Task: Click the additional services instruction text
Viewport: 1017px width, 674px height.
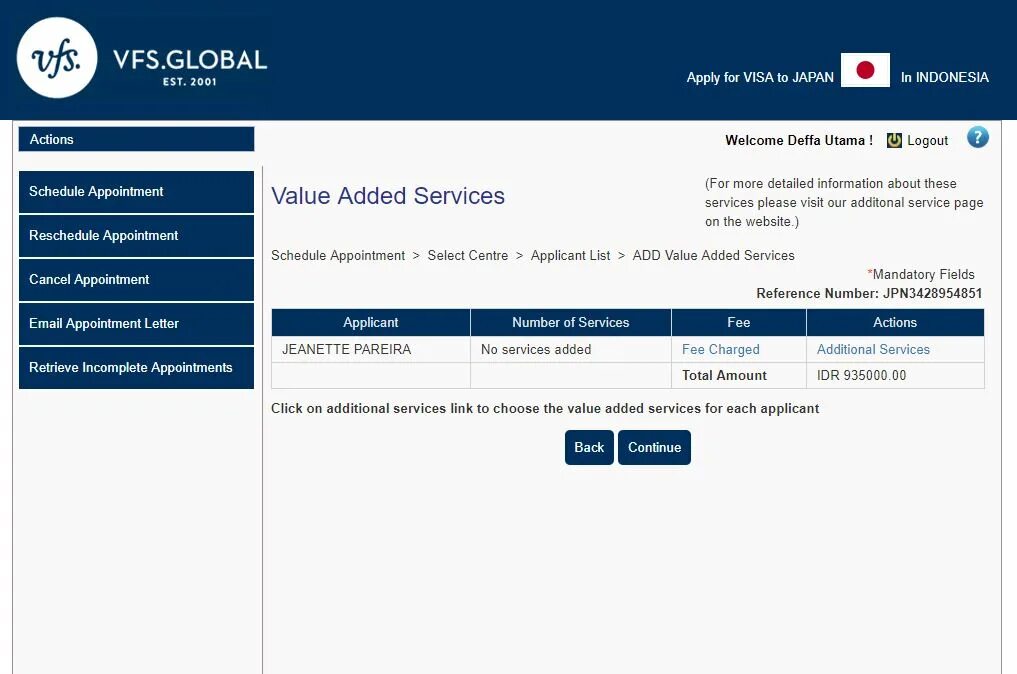Action: 545,409
